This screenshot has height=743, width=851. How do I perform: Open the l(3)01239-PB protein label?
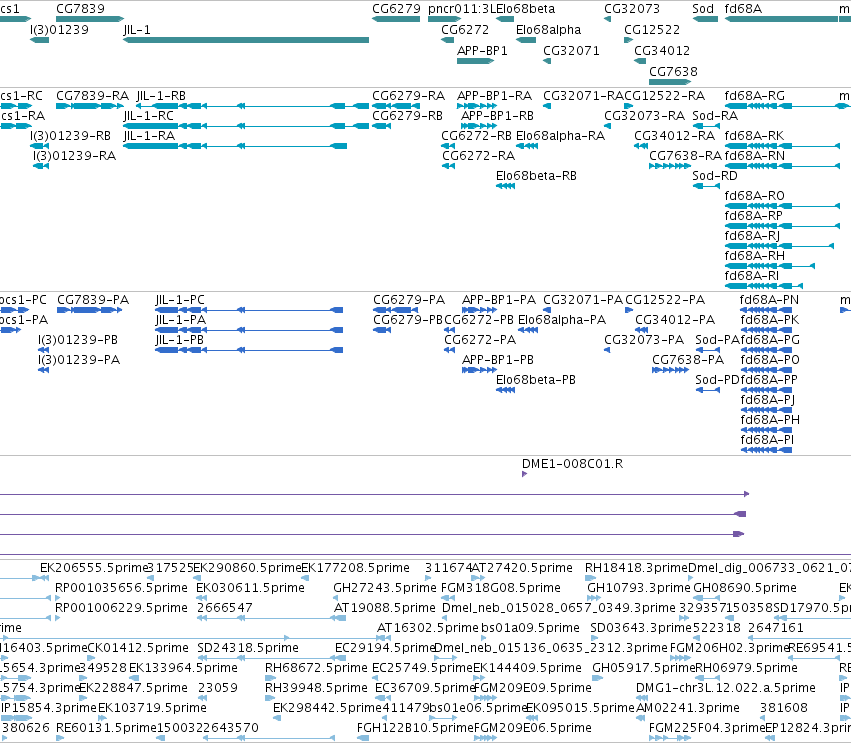pyautogui.click(x=78, y=340)
